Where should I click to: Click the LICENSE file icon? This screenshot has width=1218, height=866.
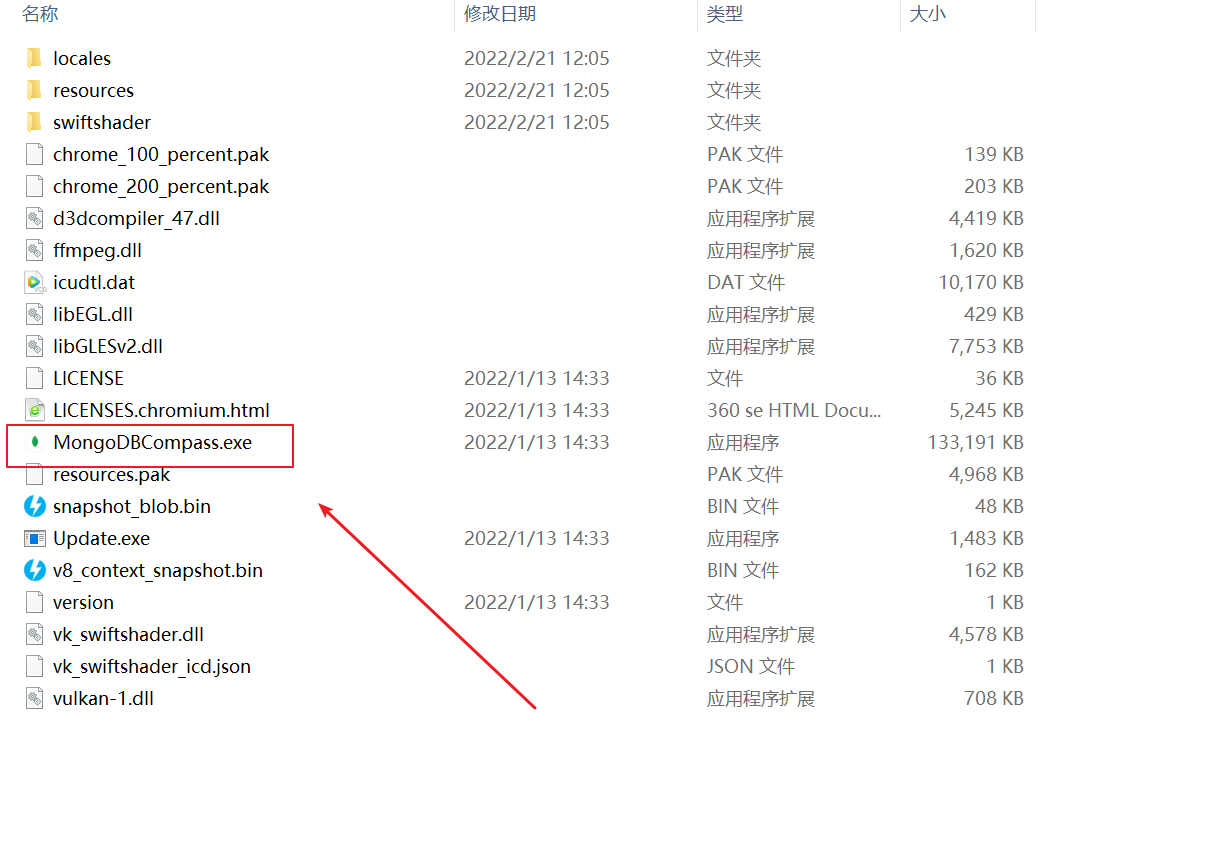[x=35, y=378]
